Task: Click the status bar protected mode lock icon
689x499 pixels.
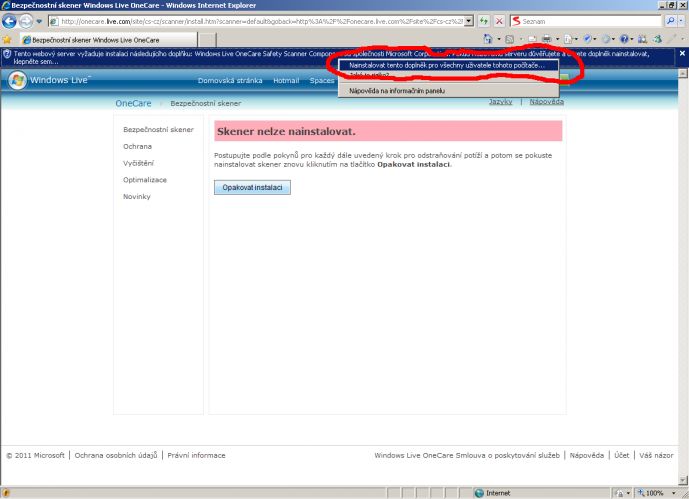Action: (x=619, y=493)
